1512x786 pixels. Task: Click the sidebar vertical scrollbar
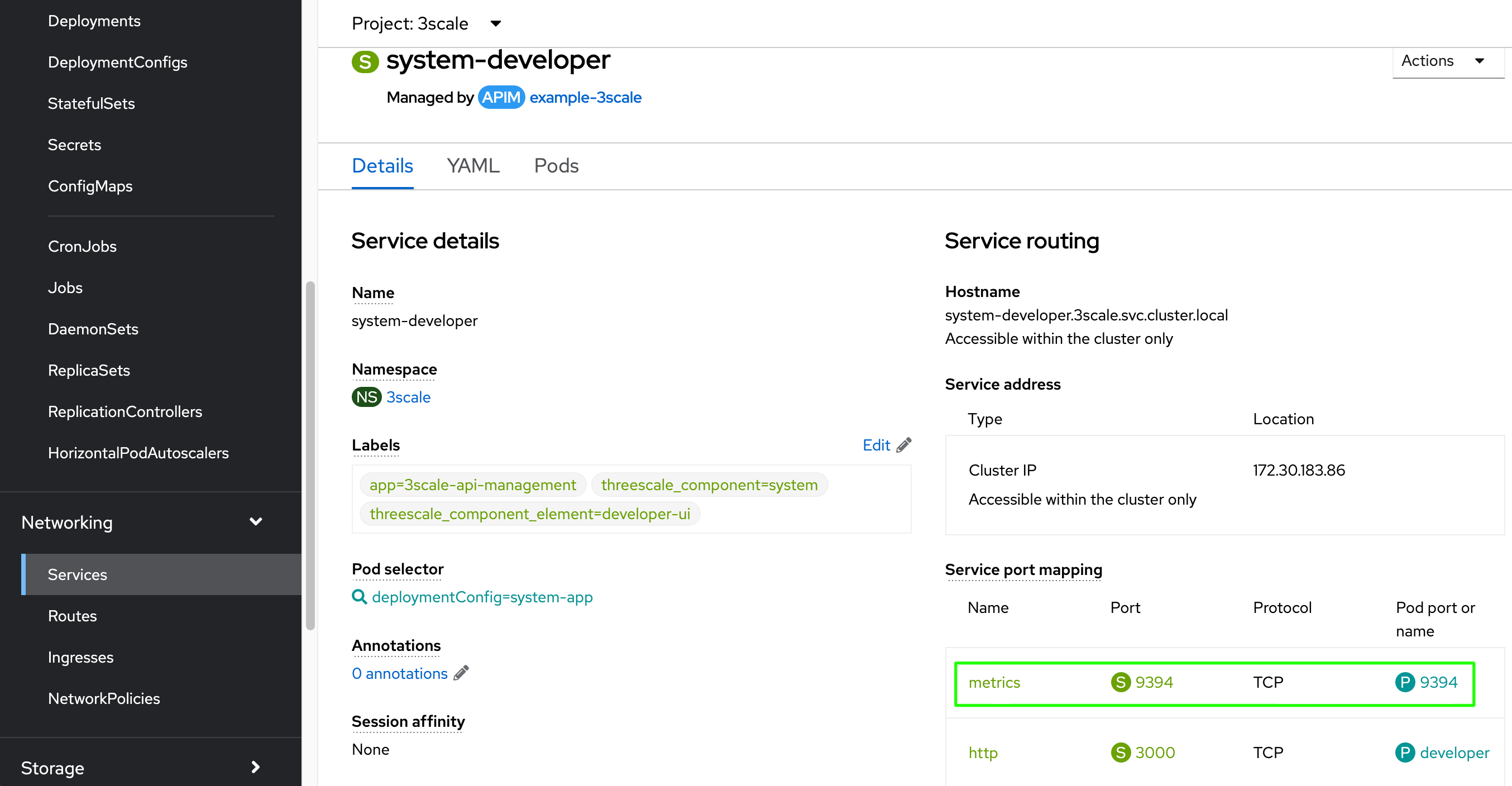click(x=310, y=455)
